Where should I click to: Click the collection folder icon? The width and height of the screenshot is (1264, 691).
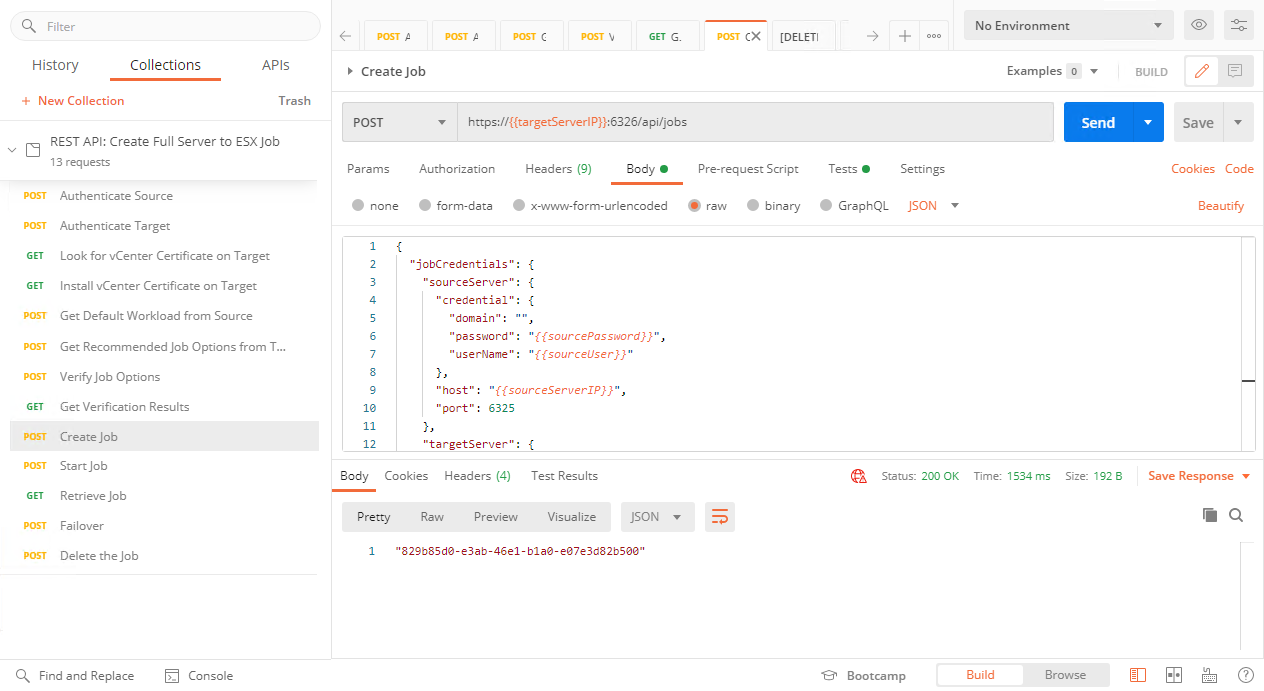pyautogui.click(x=33, y=150)
